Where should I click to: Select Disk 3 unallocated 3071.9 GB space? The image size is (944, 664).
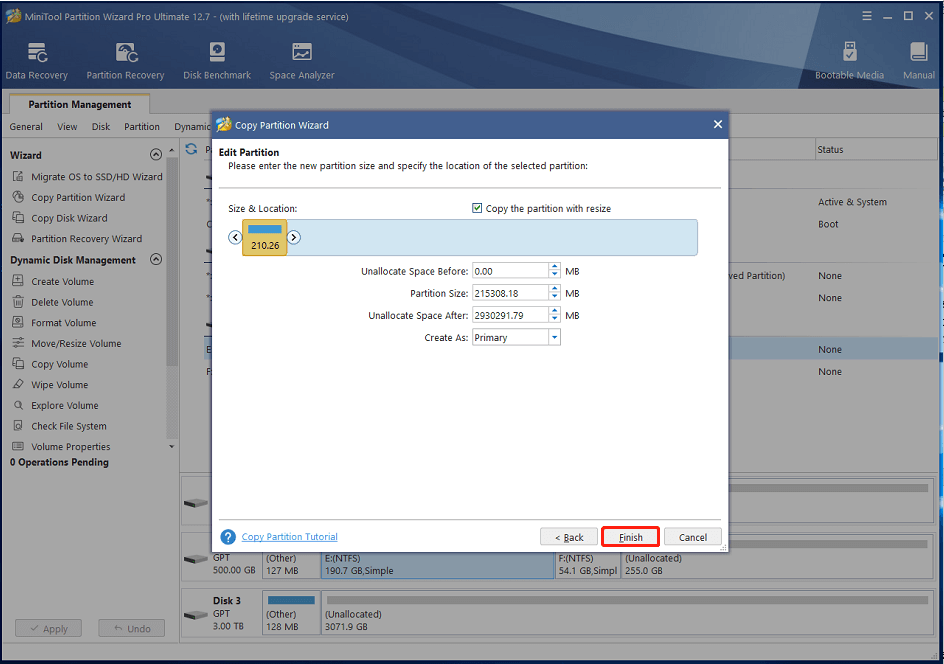(628, 613)
